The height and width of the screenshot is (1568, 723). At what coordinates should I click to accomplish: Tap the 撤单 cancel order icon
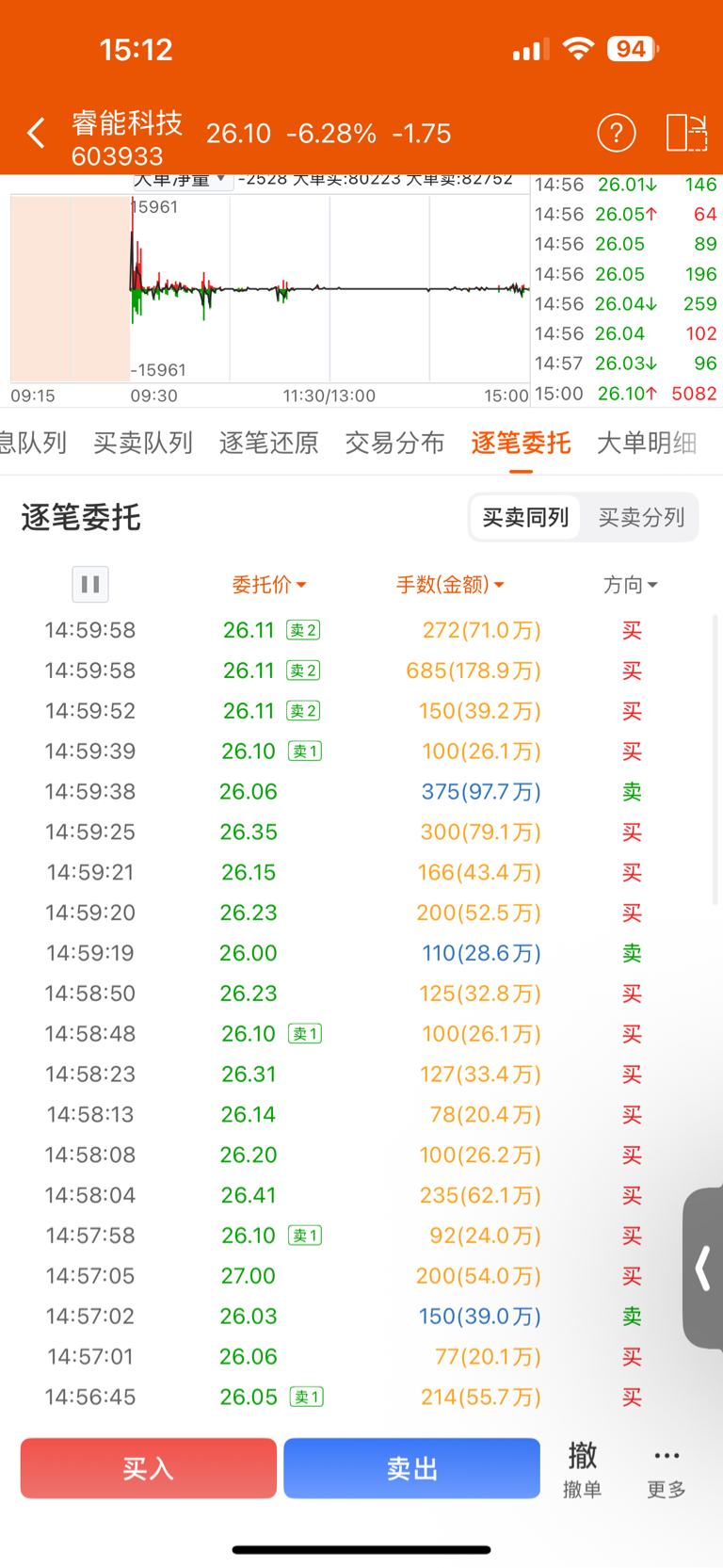tap(582, 1469)
